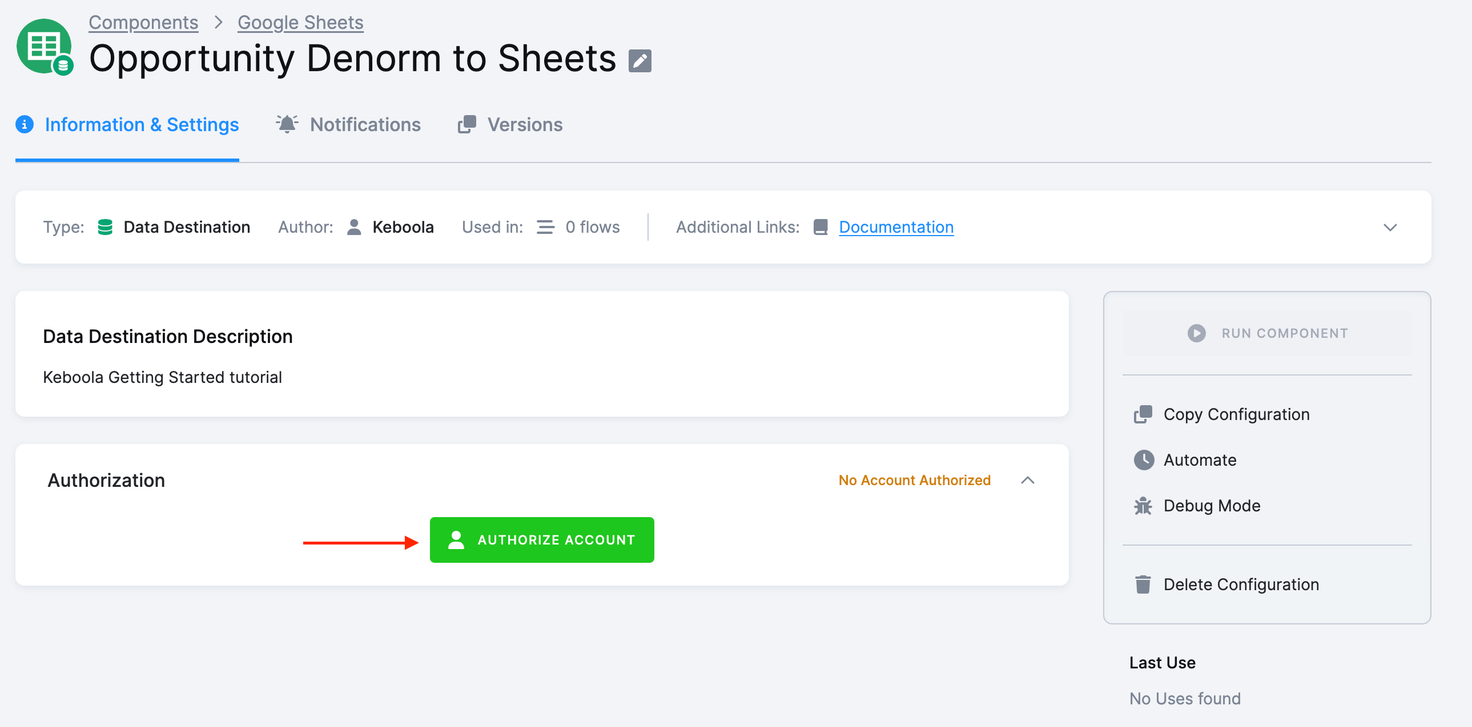
Task: Click the Debug Mode label
Action: [1212, 506]
